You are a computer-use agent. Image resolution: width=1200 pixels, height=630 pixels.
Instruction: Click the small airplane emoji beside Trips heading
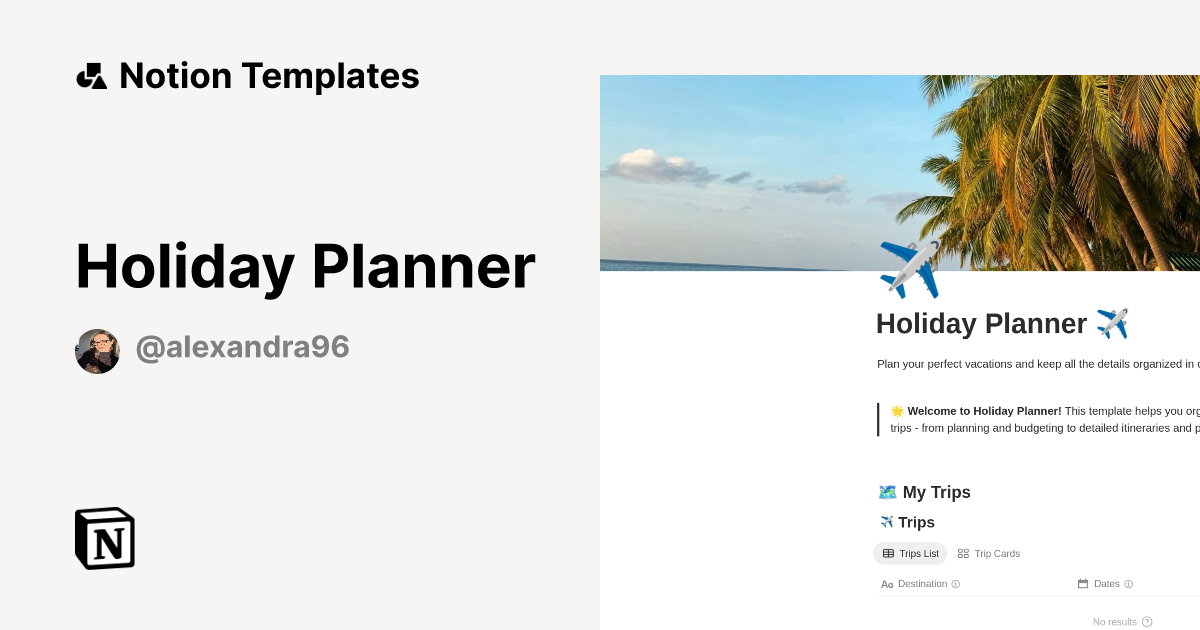coord(886,522)
